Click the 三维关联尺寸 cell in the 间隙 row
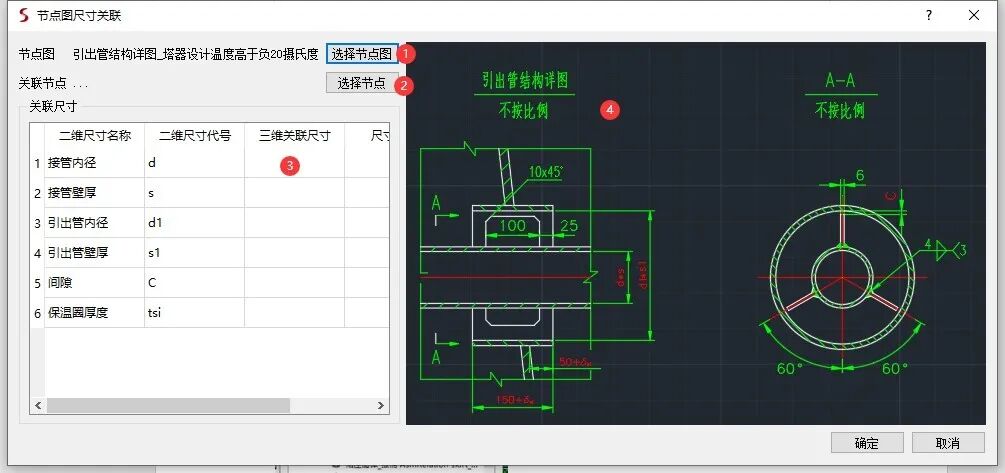The image size is (1005, 473). click(294, 283)
